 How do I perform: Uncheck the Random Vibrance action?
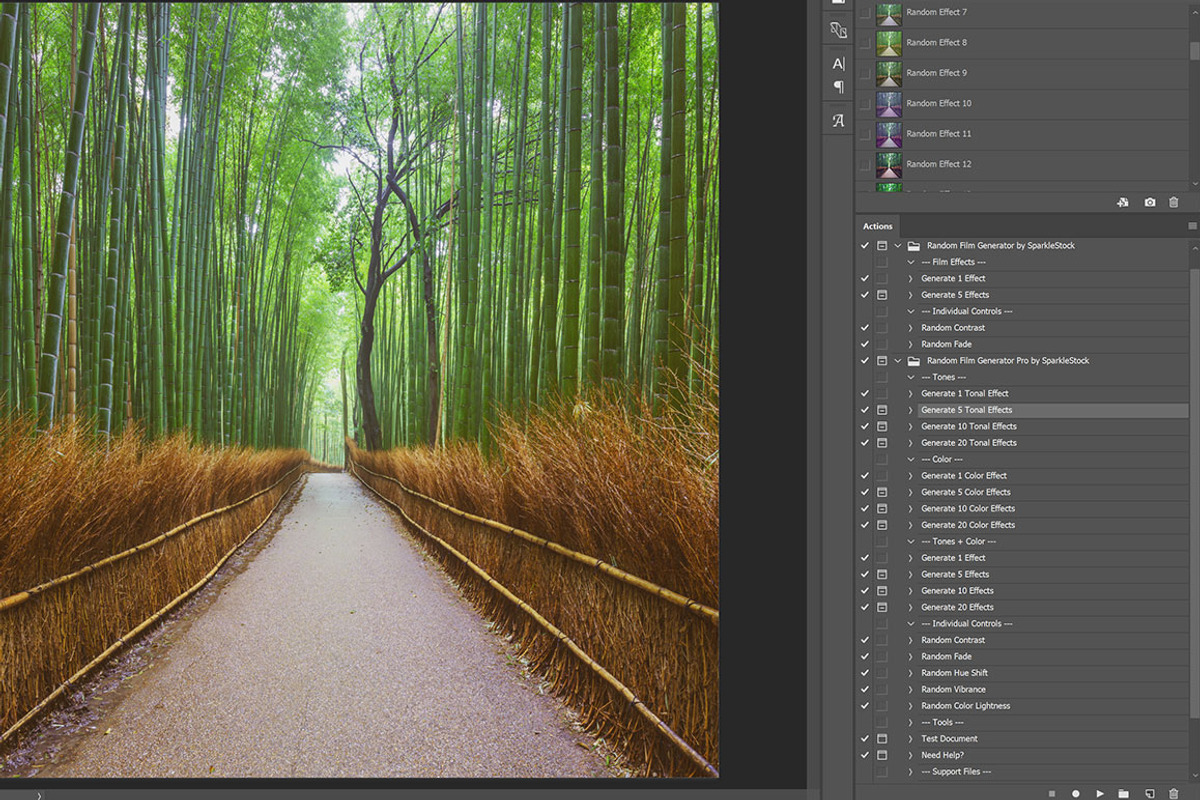[x=865, y=689]
